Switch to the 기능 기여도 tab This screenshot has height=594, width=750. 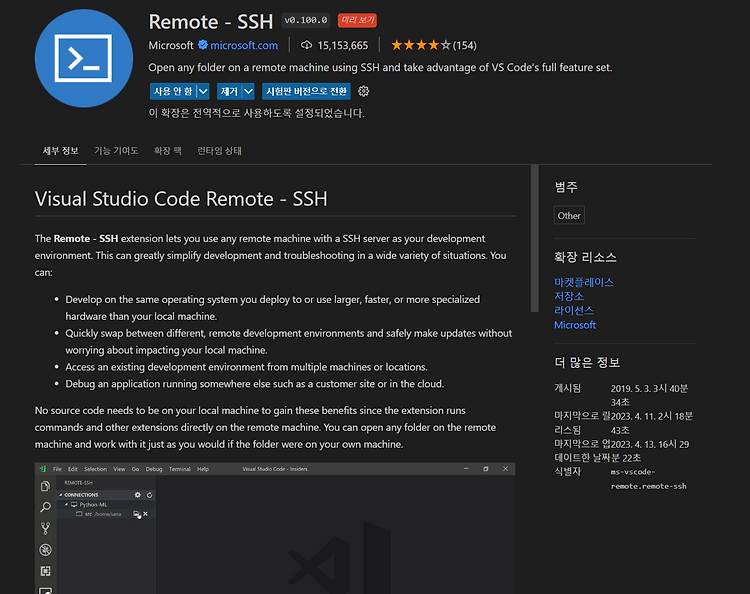[x=116, y=151]
